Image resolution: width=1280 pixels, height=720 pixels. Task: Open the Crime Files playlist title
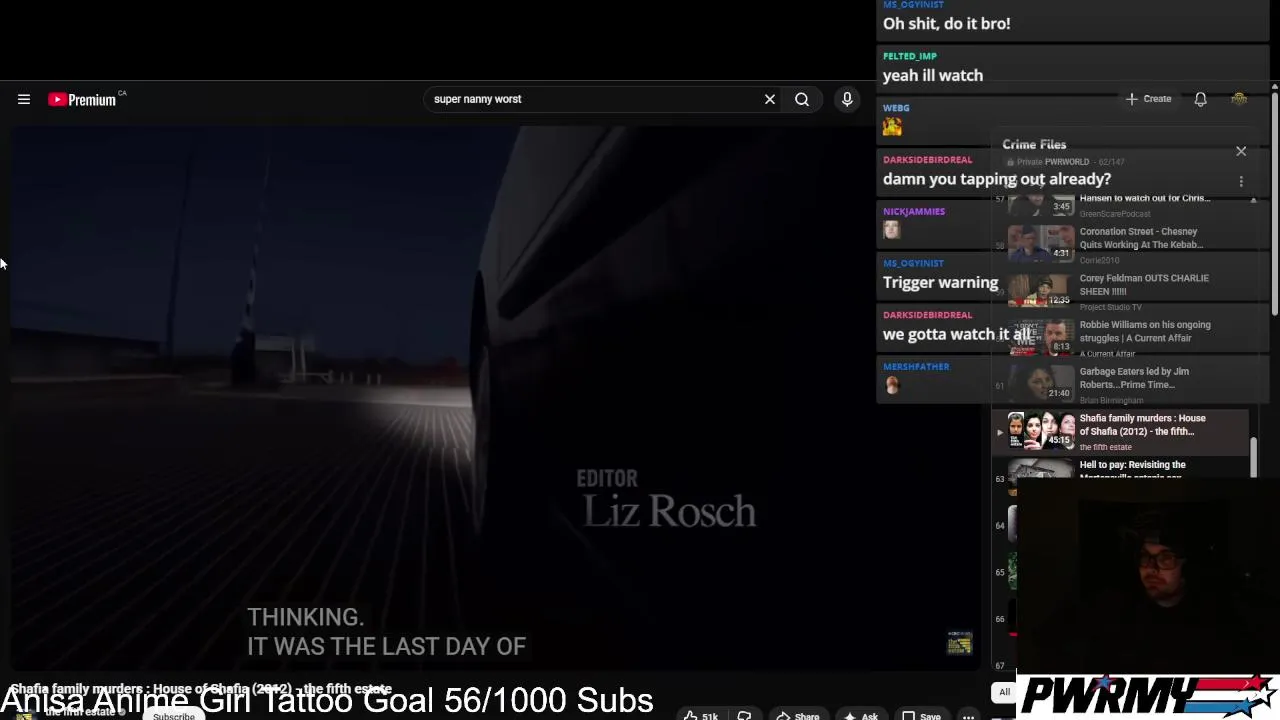tap(1034, 145)
